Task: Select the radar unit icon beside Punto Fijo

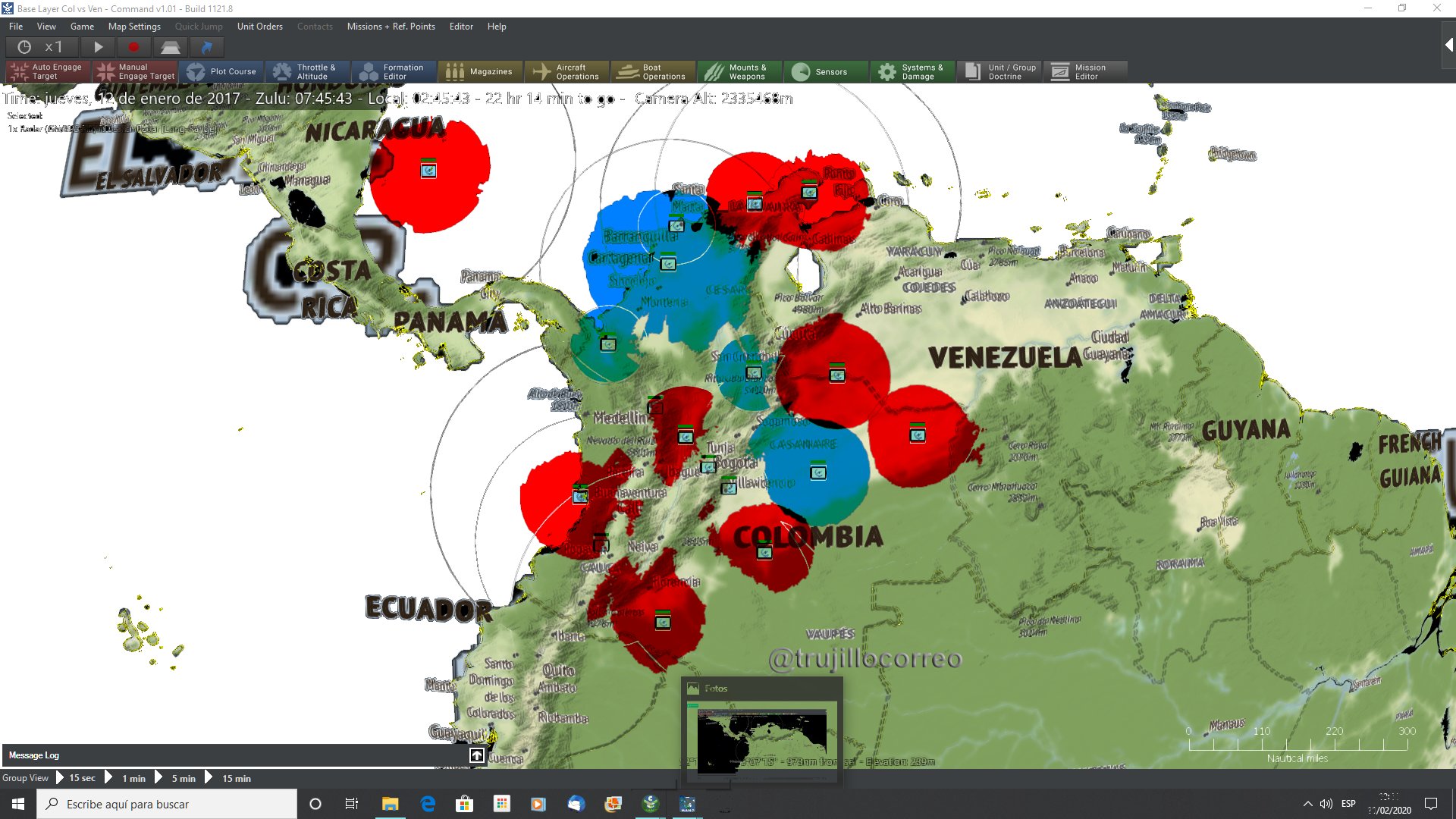Action: click(x=810, y=192)
